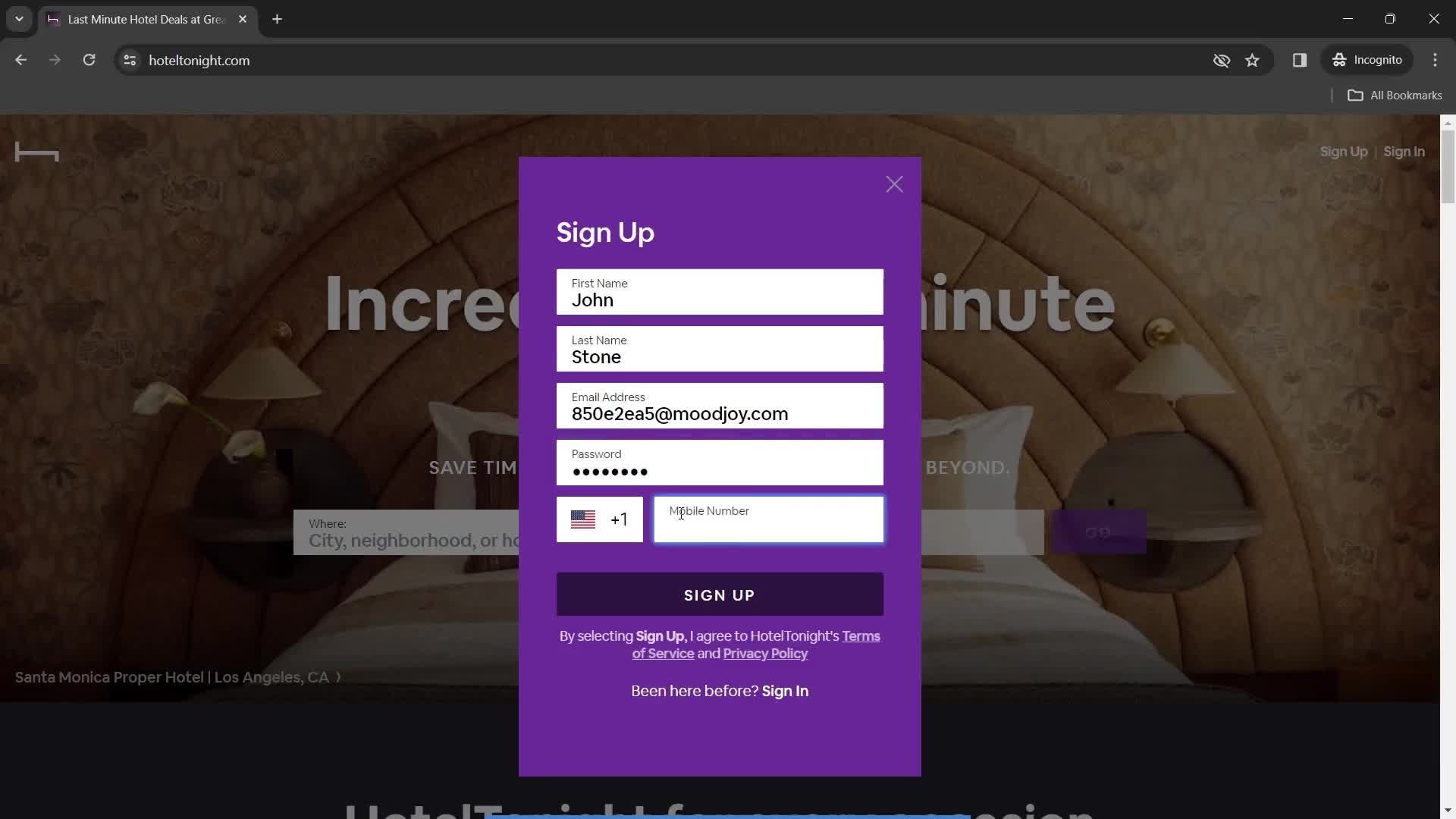Click Sign In in the page header
The width and height of the screenshot is (1456, 819).
pyautogui.click(x=1404, y=152)
